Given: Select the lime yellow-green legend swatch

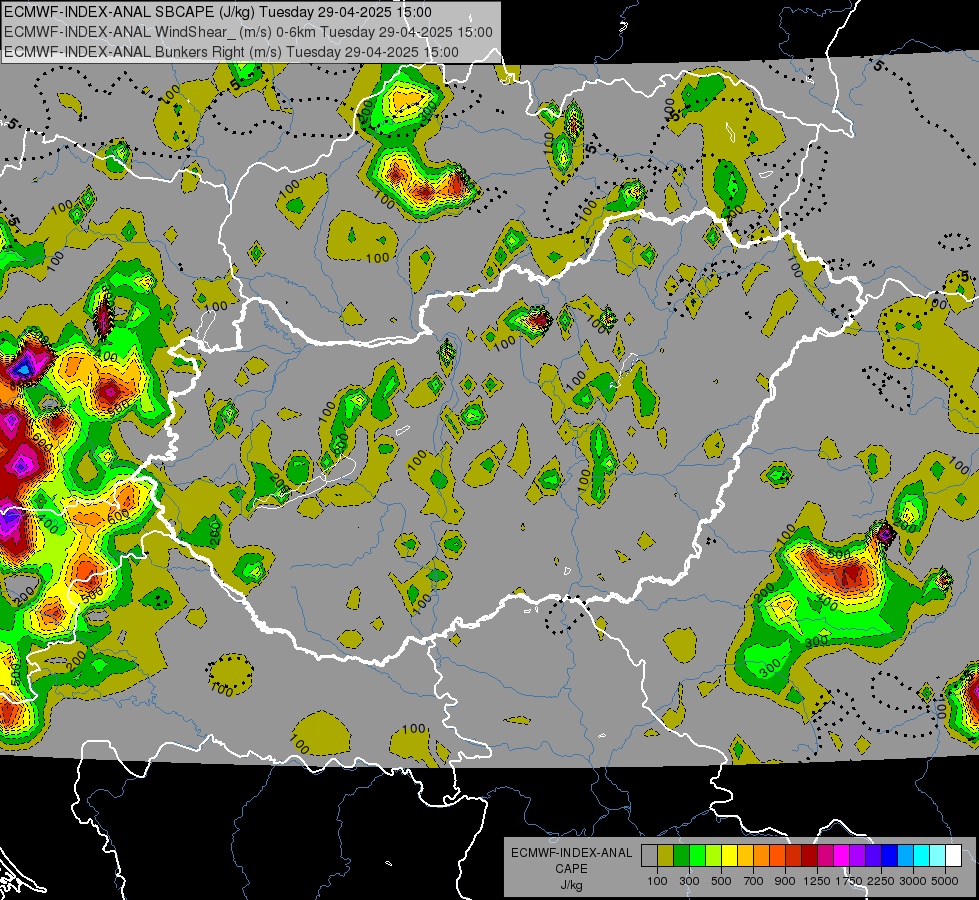Looking at the screenshot, I should pyautogui.click(x=713, y=855).
